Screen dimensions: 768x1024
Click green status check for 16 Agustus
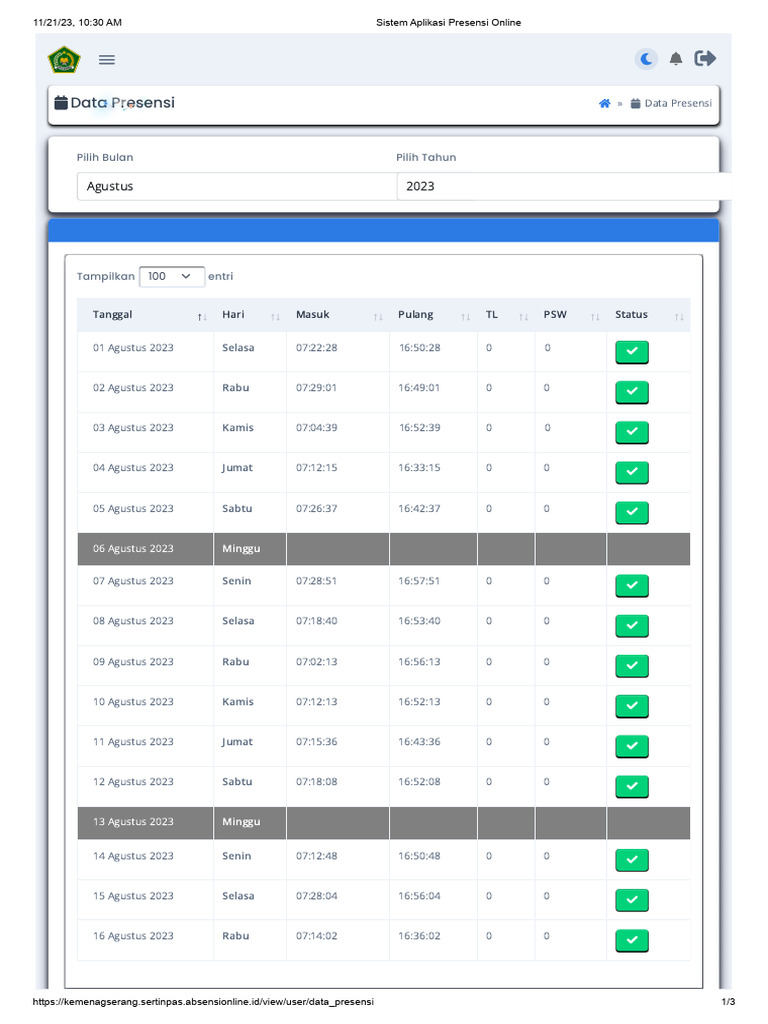pos(631,940)
